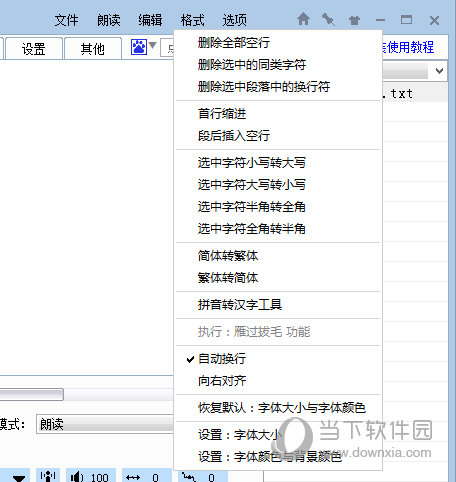Click the home icon in title bar

(x=303, y=19)
